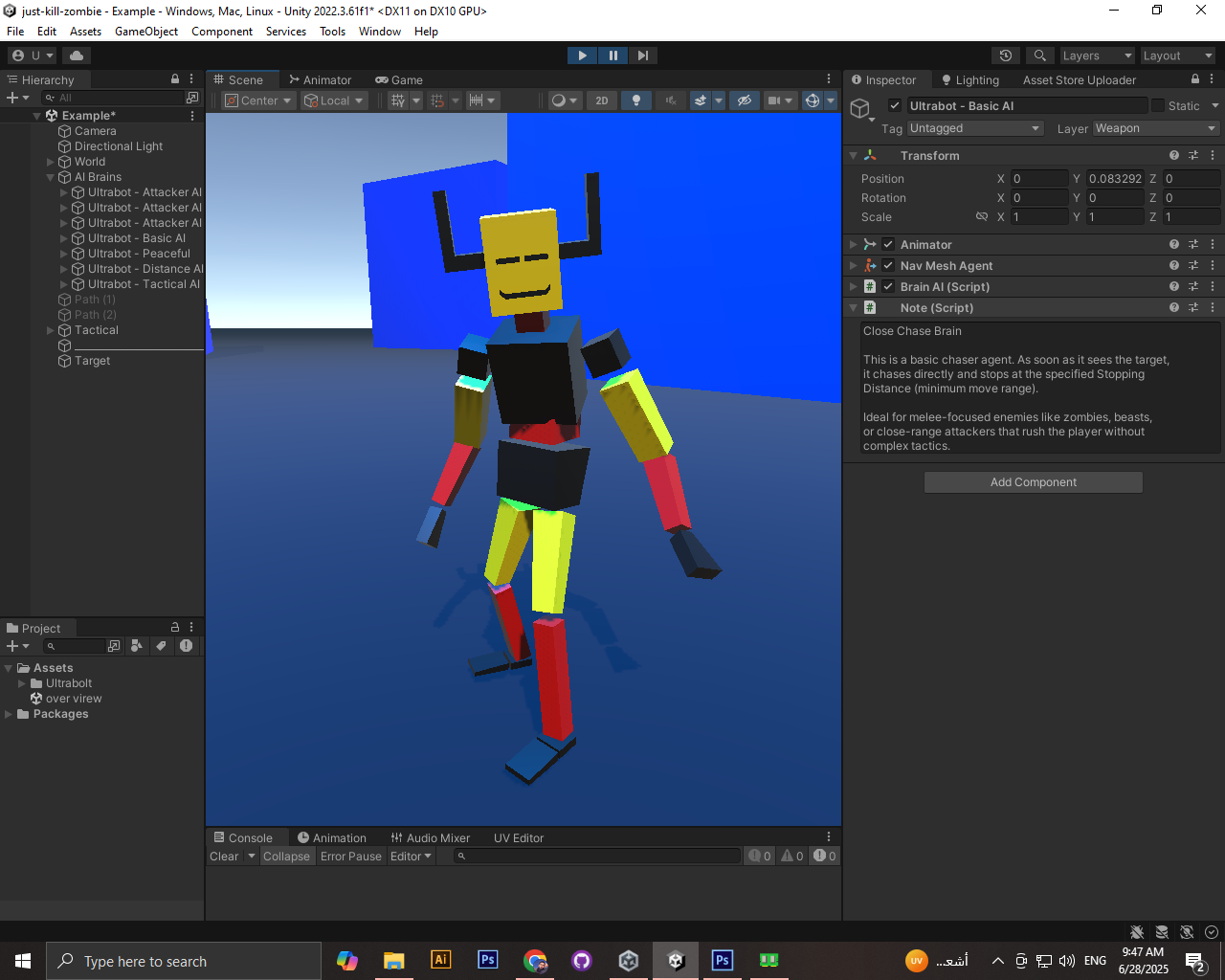Open the Audio Mixer tab
Viewport: 1225px width, 980px height.
tap(431, 838)
